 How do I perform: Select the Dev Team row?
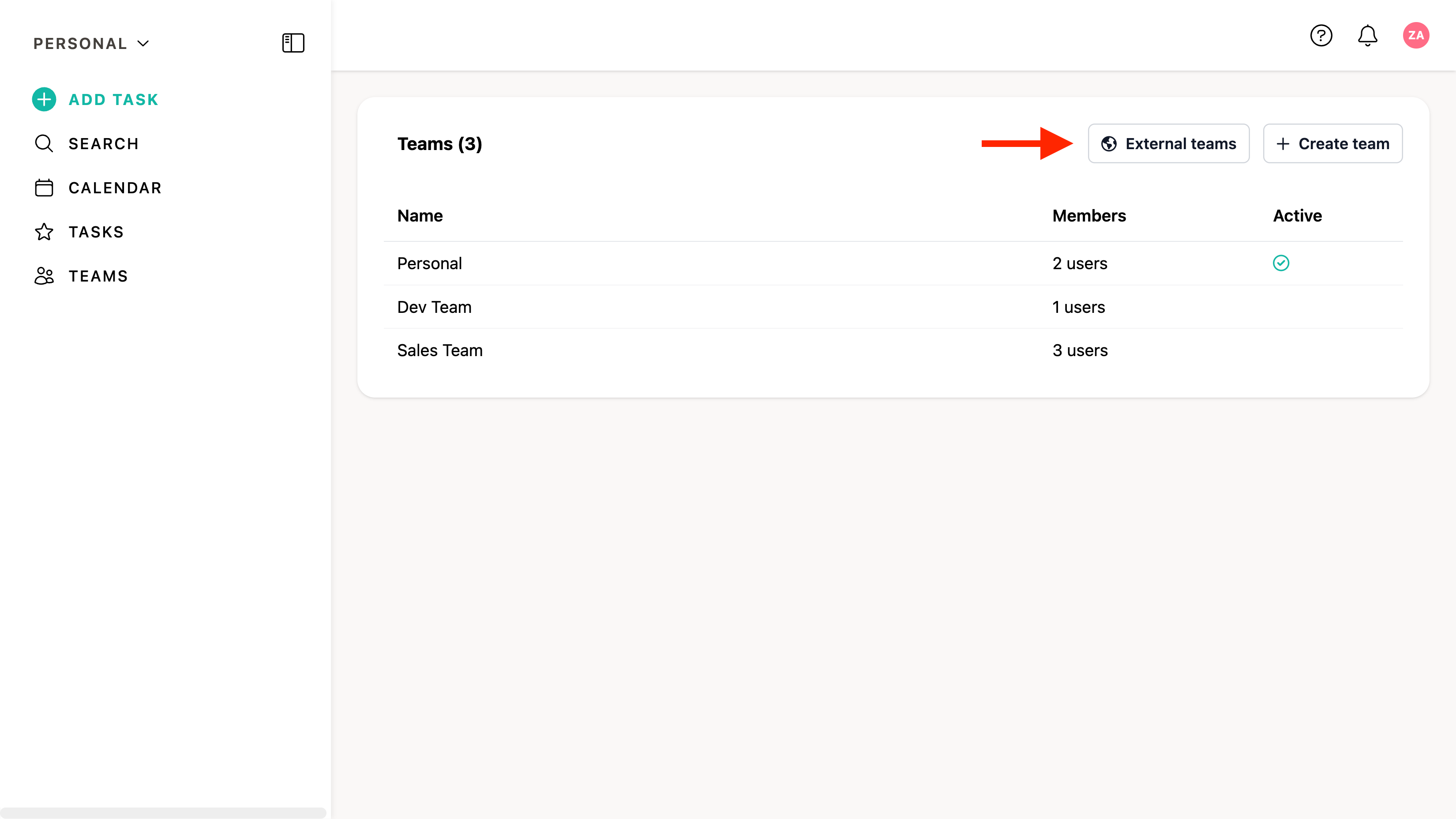[434, 307]
